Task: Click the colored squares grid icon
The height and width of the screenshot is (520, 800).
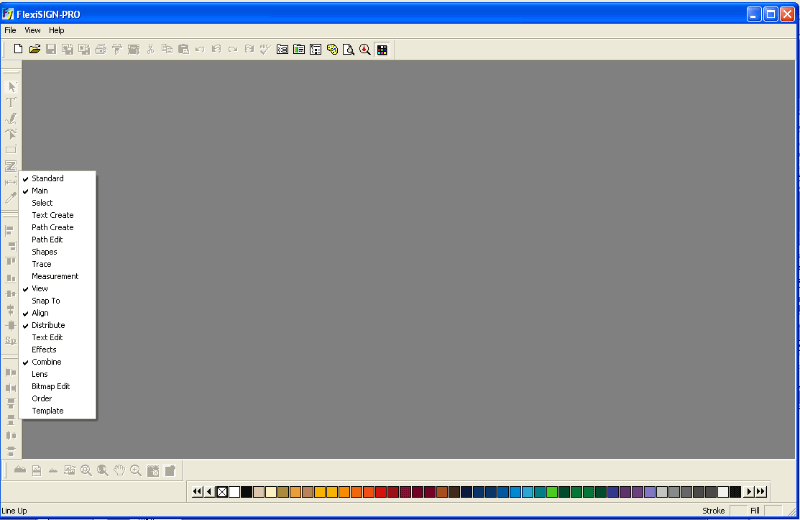Action: tap(382, 49)
